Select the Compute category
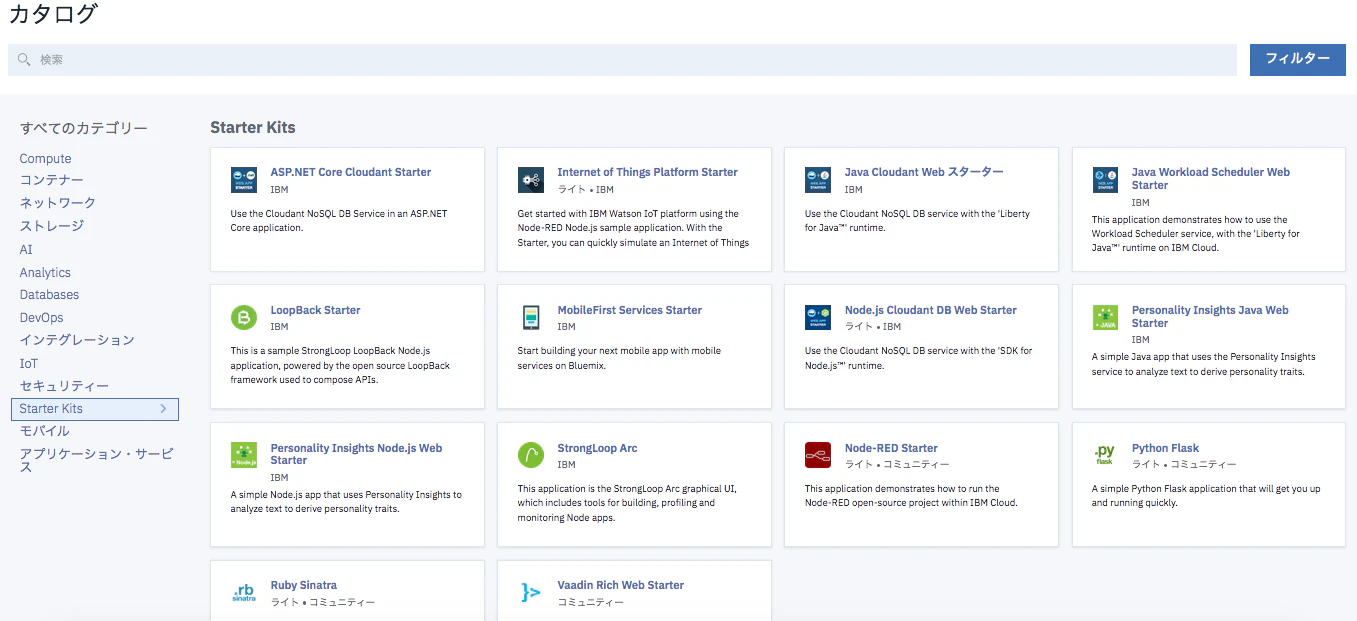Image resolution: width=1357 pixels, height=621 pixels. pyautogui.click(x=46, y=159)
